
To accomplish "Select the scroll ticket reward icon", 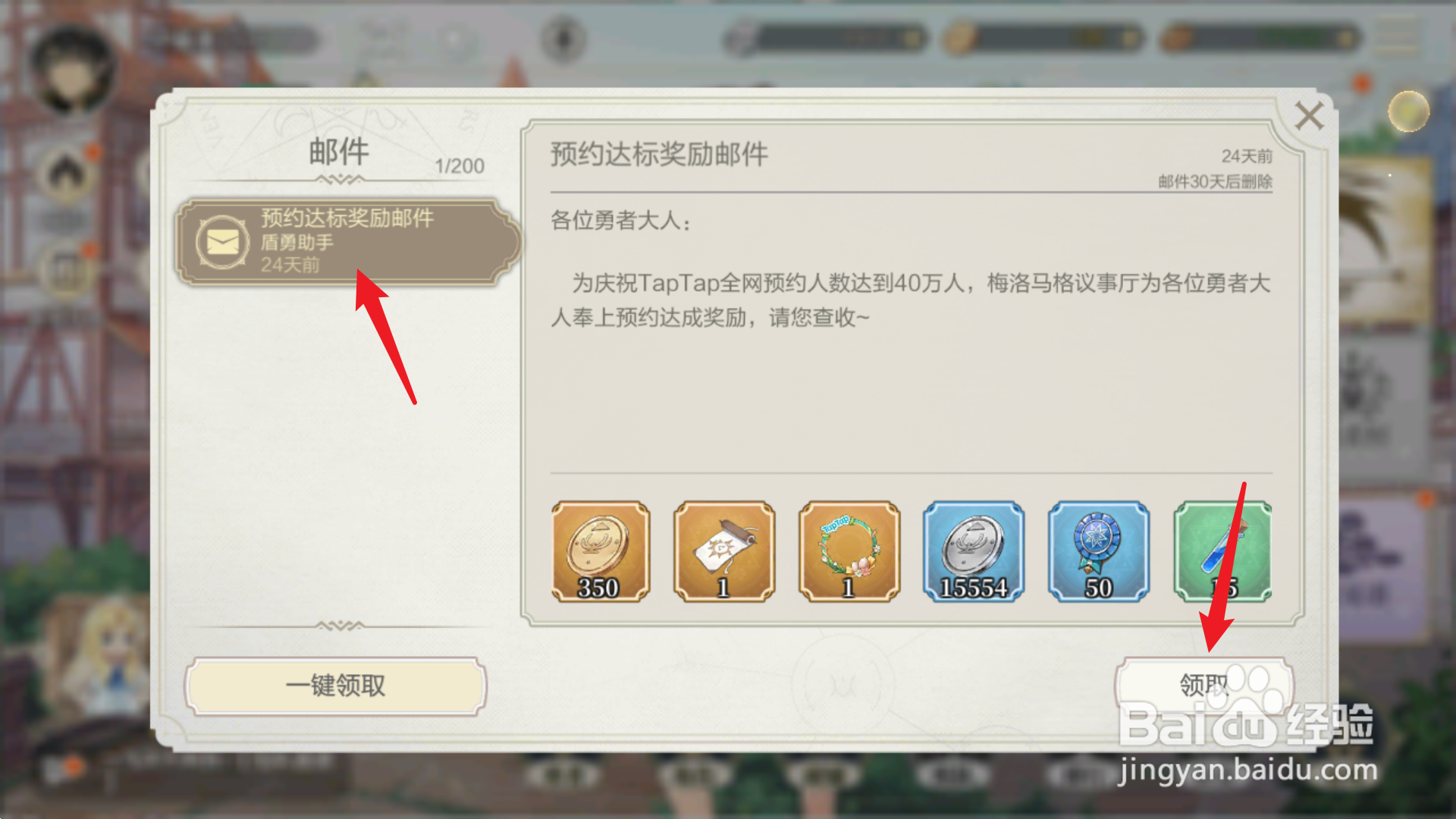I will [x=724, y=551].
